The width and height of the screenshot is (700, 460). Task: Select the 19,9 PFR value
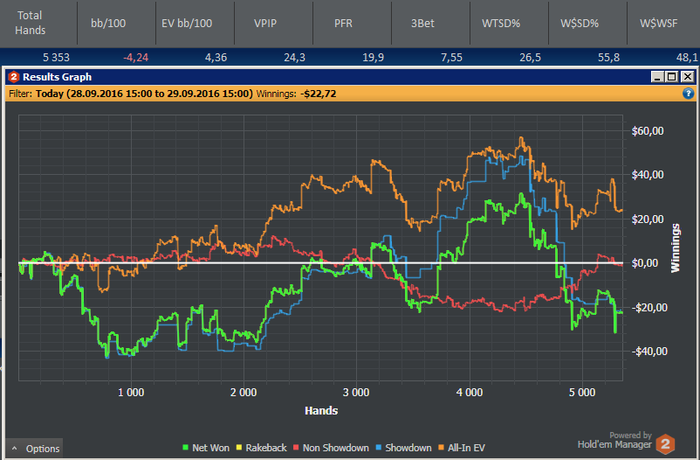point(373,57)
